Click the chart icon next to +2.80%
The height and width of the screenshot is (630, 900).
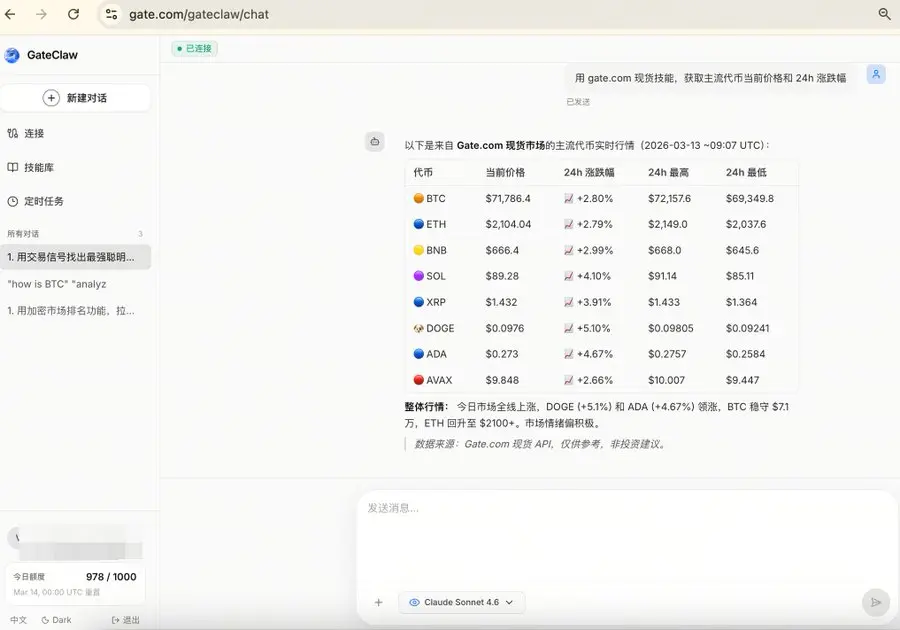569,199
